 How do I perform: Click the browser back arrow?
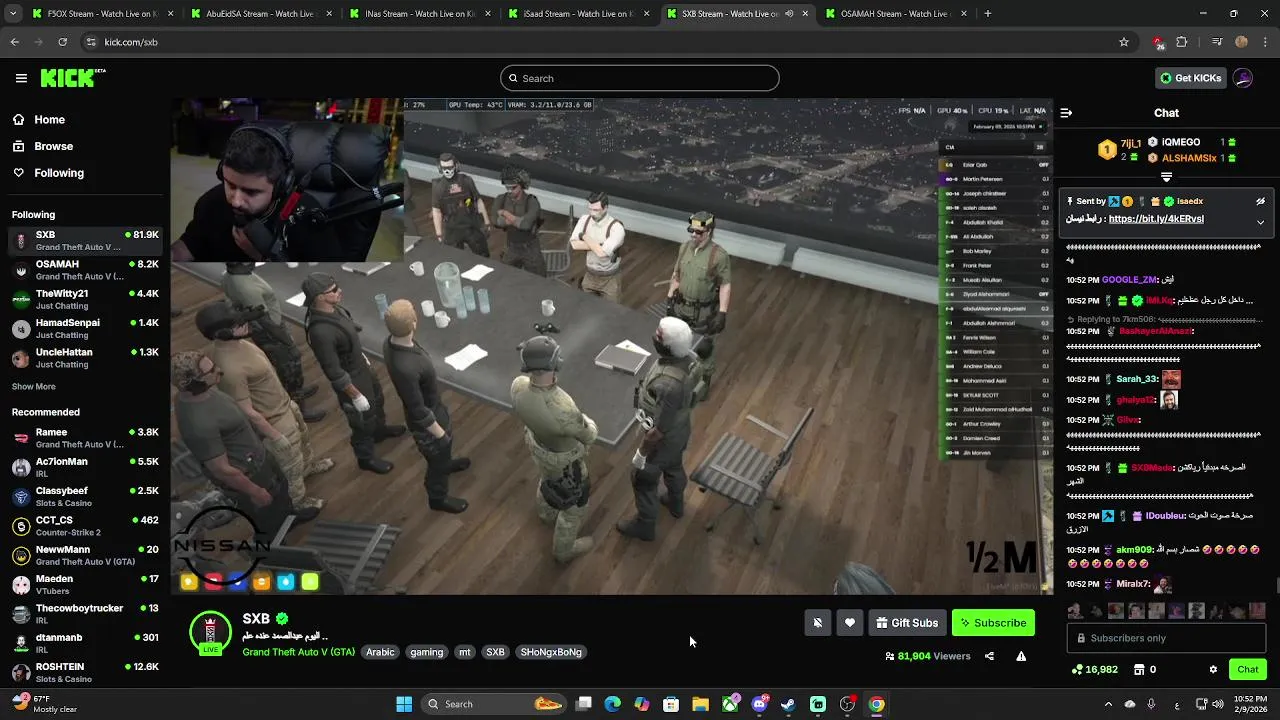[x=14, y=42]
